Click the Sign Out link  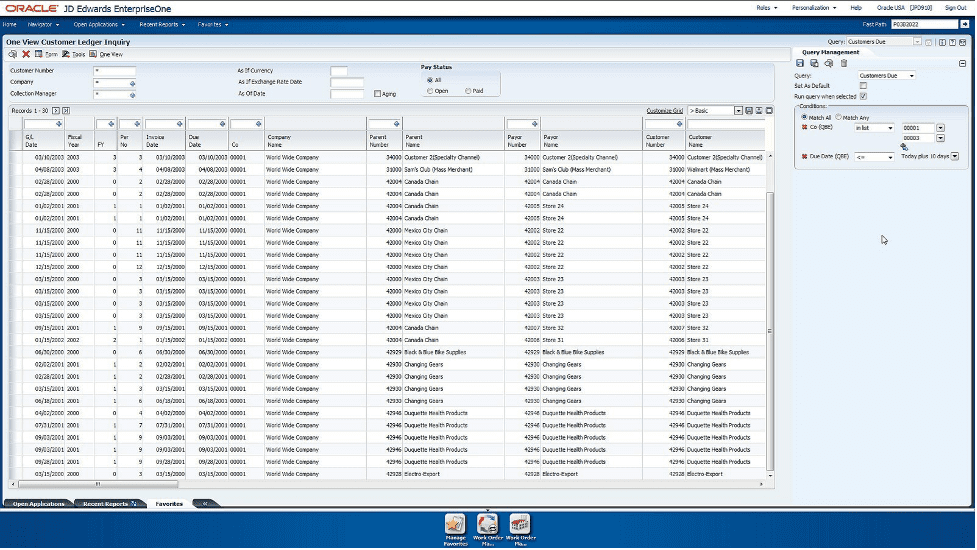(x=955, y=7)
